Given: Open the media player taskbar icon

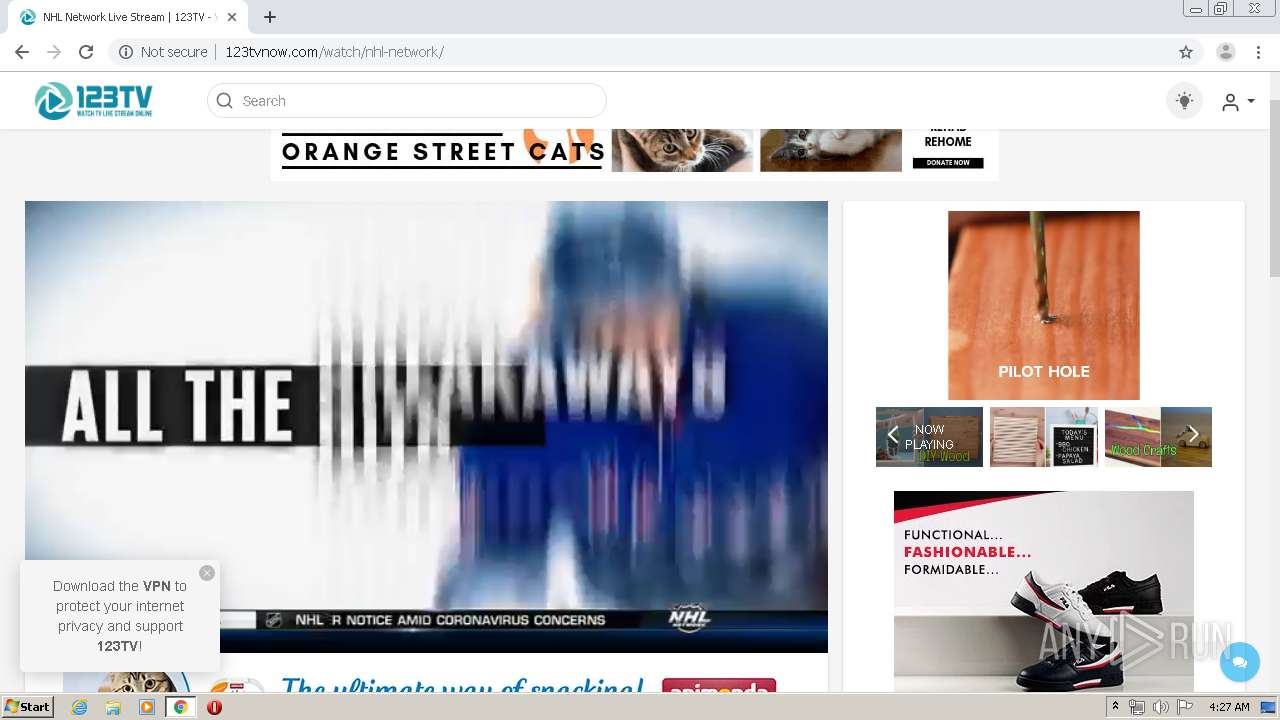Looking at the screenshot, I should (x=147, y=707).
